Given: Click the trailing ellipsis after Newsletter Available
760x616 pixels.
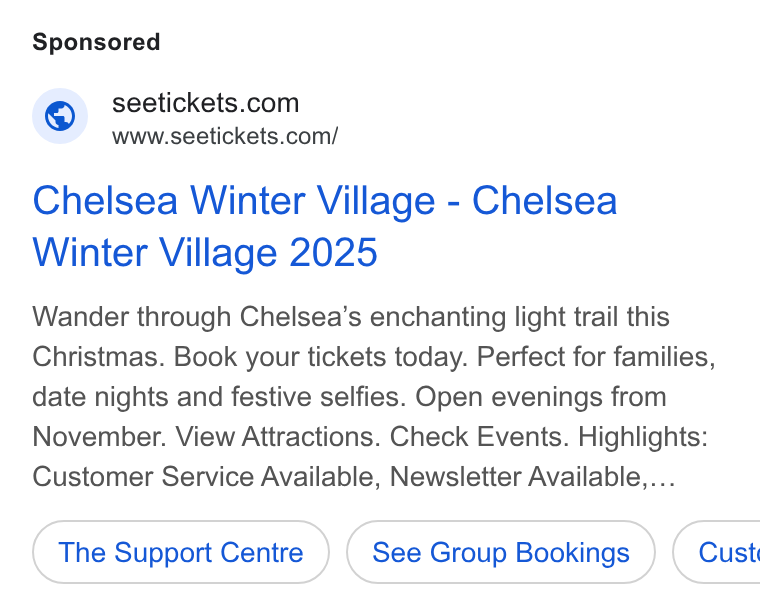Looking at the screenshot, I should pyautogui.click(x=663, y=477).
